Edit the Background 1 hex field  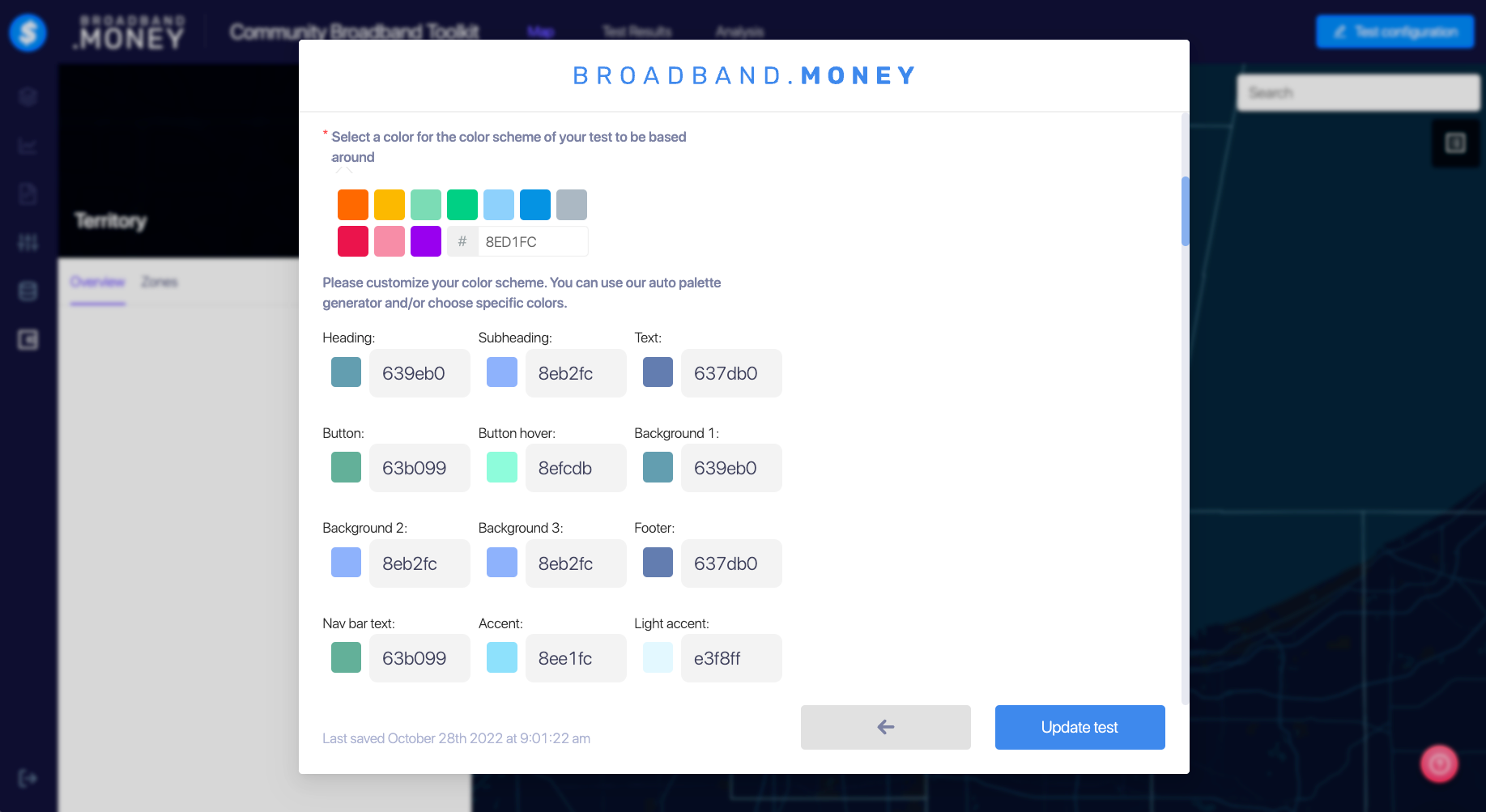(x=731, y=468)
